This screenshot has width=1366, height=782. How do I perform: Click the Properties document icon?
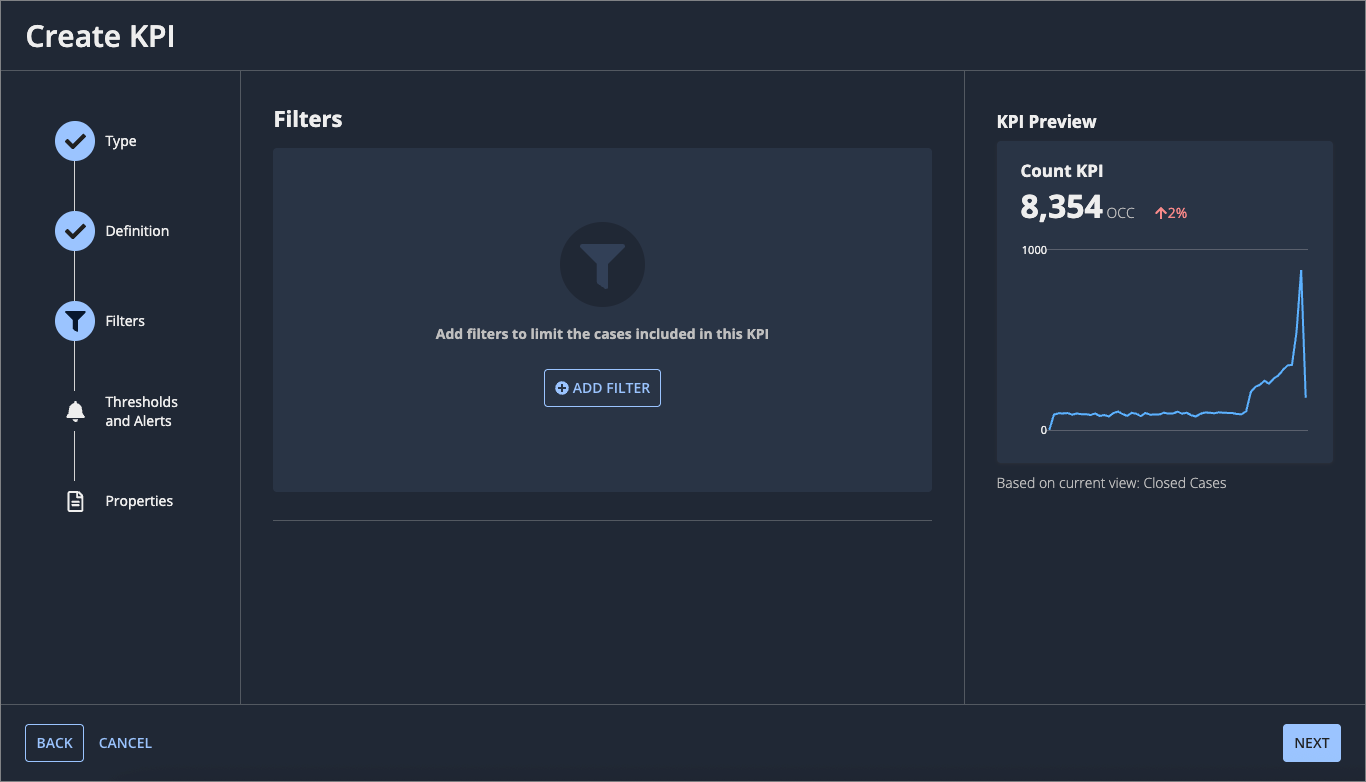pyautogui.click(x=75, y=501)
